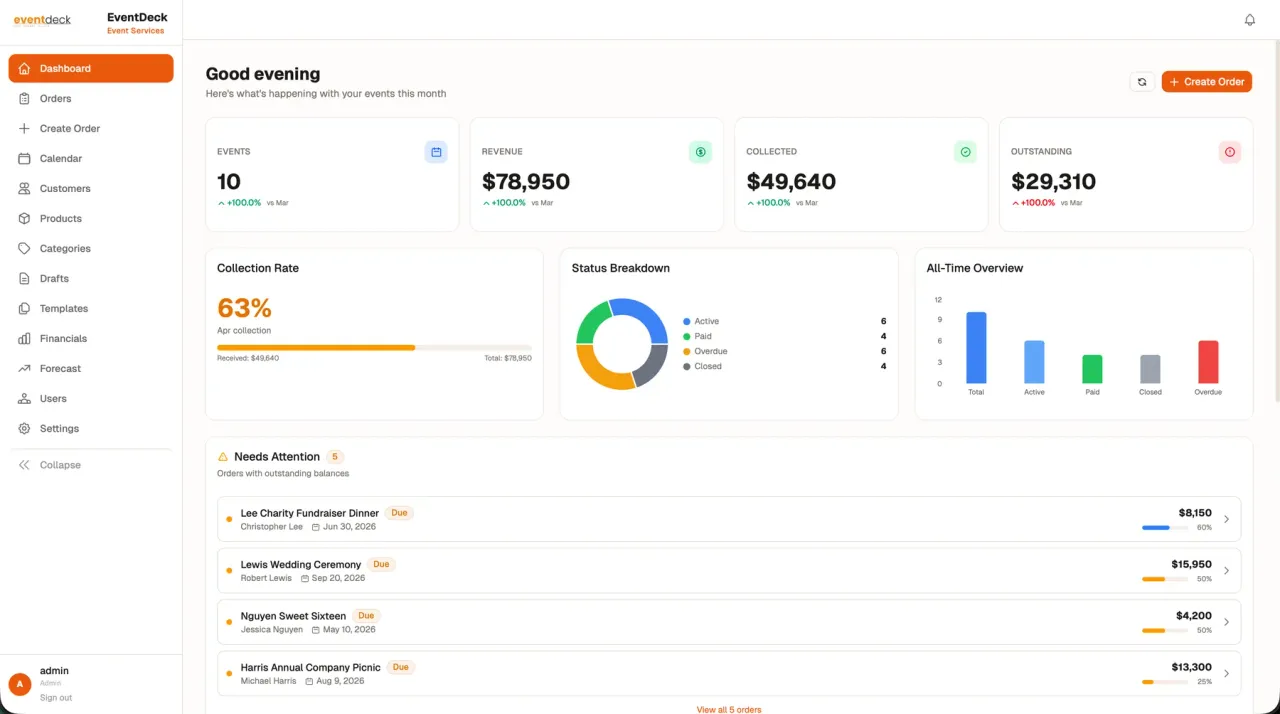The width and height of the screenshot is (1280, 714).
Task: Click the admin avatar circle
Action: coord(20,684)
